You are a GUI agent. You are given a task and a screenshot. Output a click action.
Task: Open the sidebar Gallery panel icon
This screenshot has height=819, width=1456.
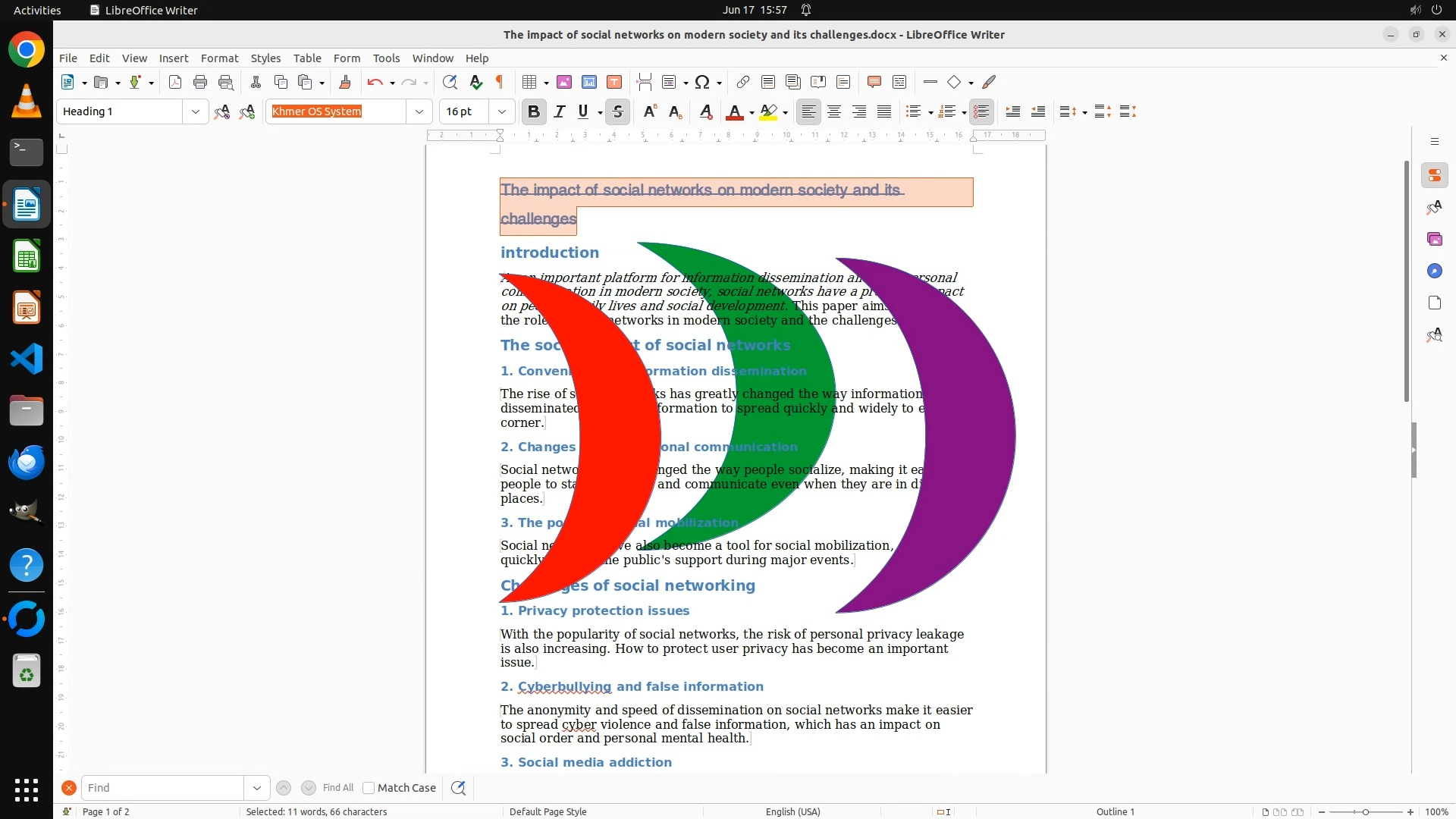1434,239
